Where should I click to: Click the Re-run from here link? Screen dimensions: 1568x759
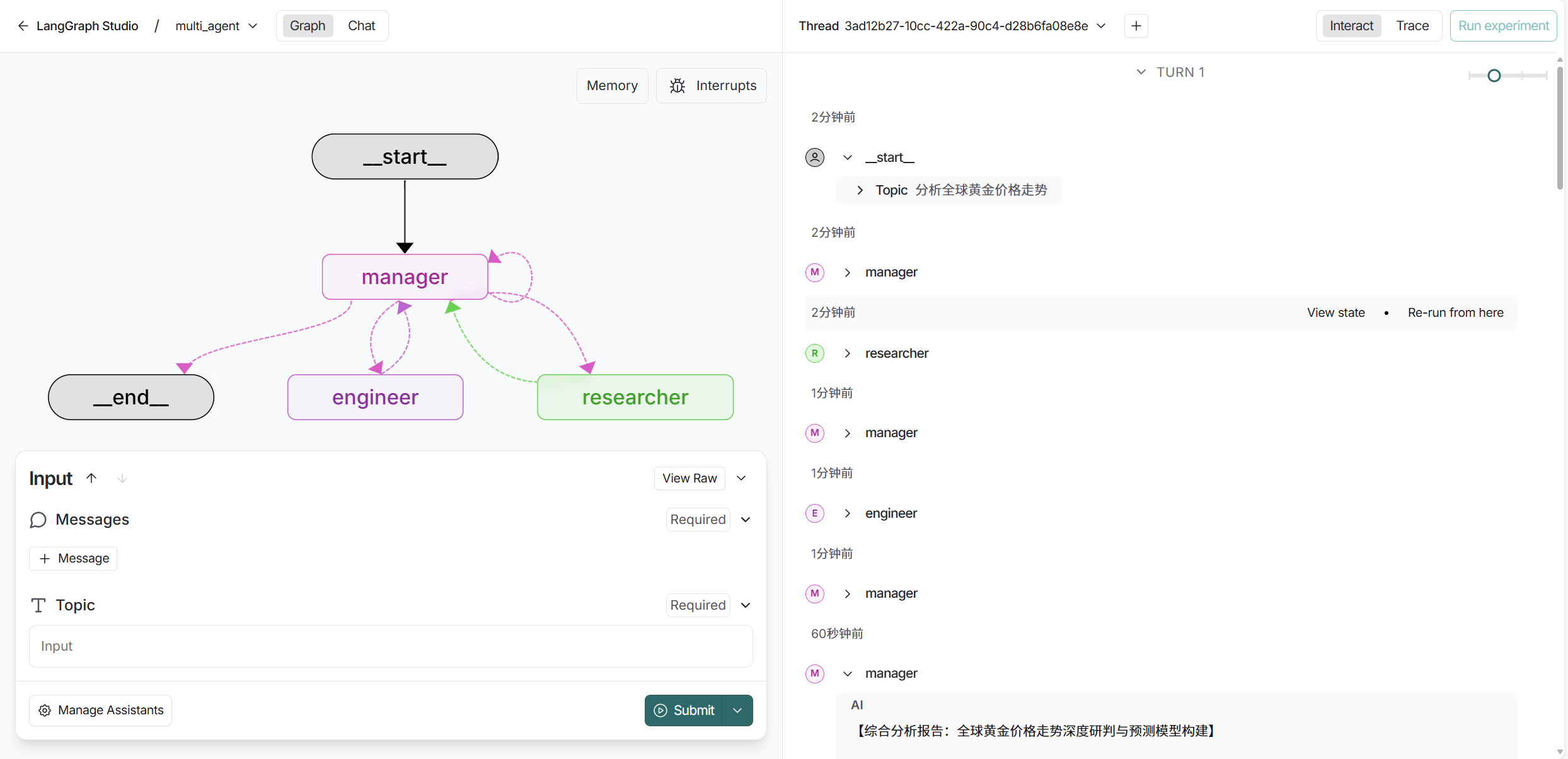1455,312
